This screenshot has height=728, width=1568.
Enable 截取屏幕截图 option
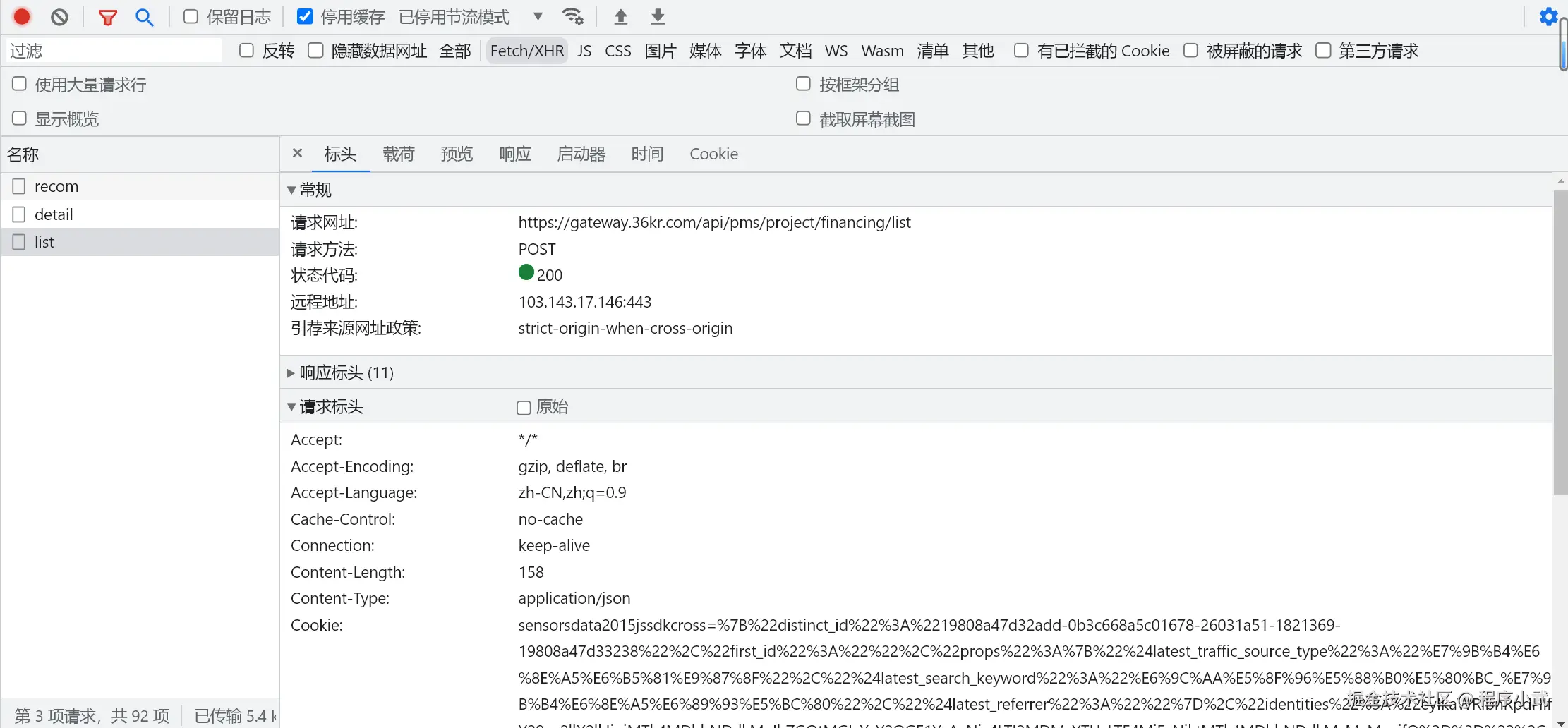(x=802, y=118)
